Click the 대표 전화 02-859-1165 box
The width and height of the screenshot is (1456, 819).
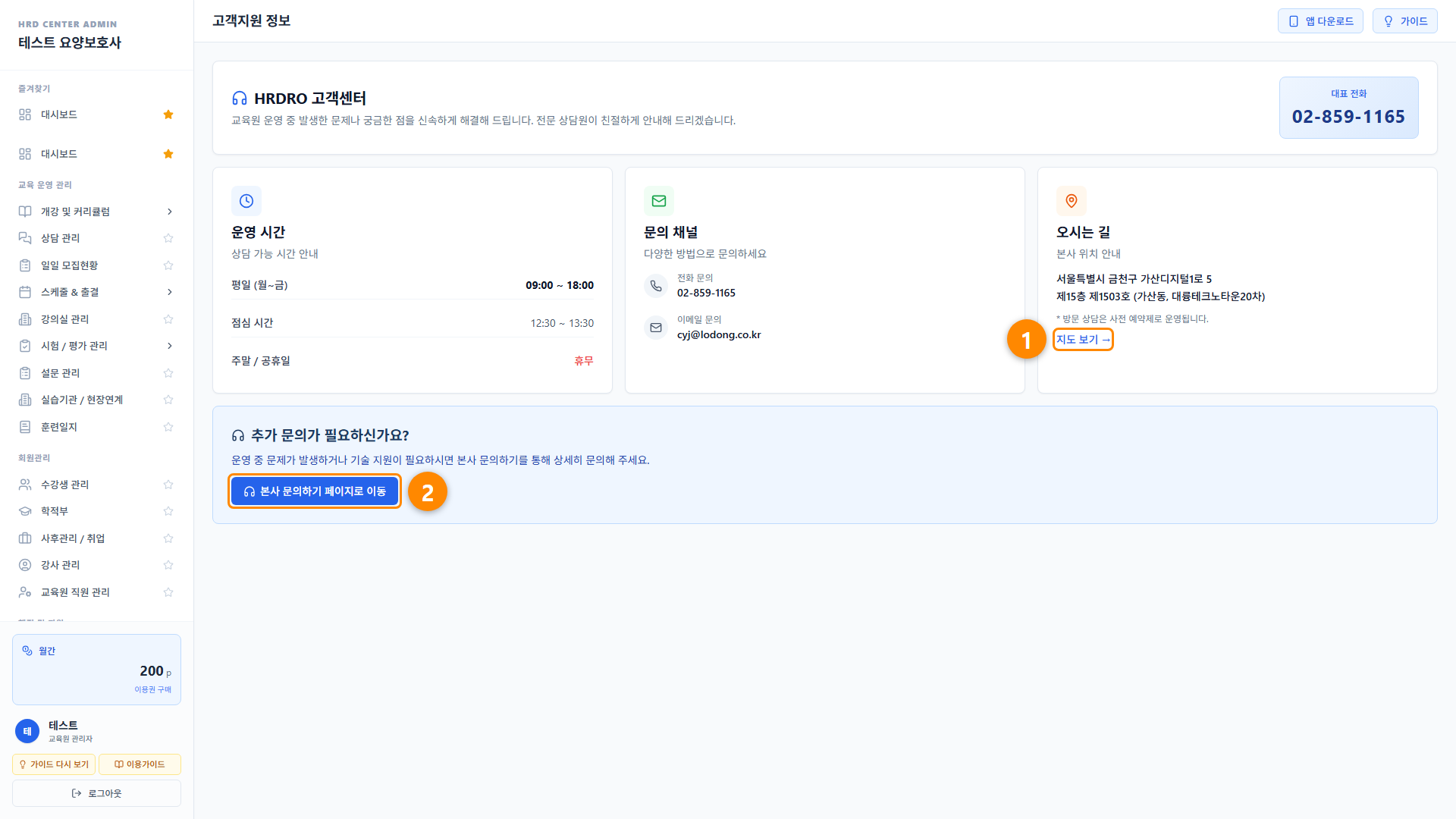[1348, 108]
